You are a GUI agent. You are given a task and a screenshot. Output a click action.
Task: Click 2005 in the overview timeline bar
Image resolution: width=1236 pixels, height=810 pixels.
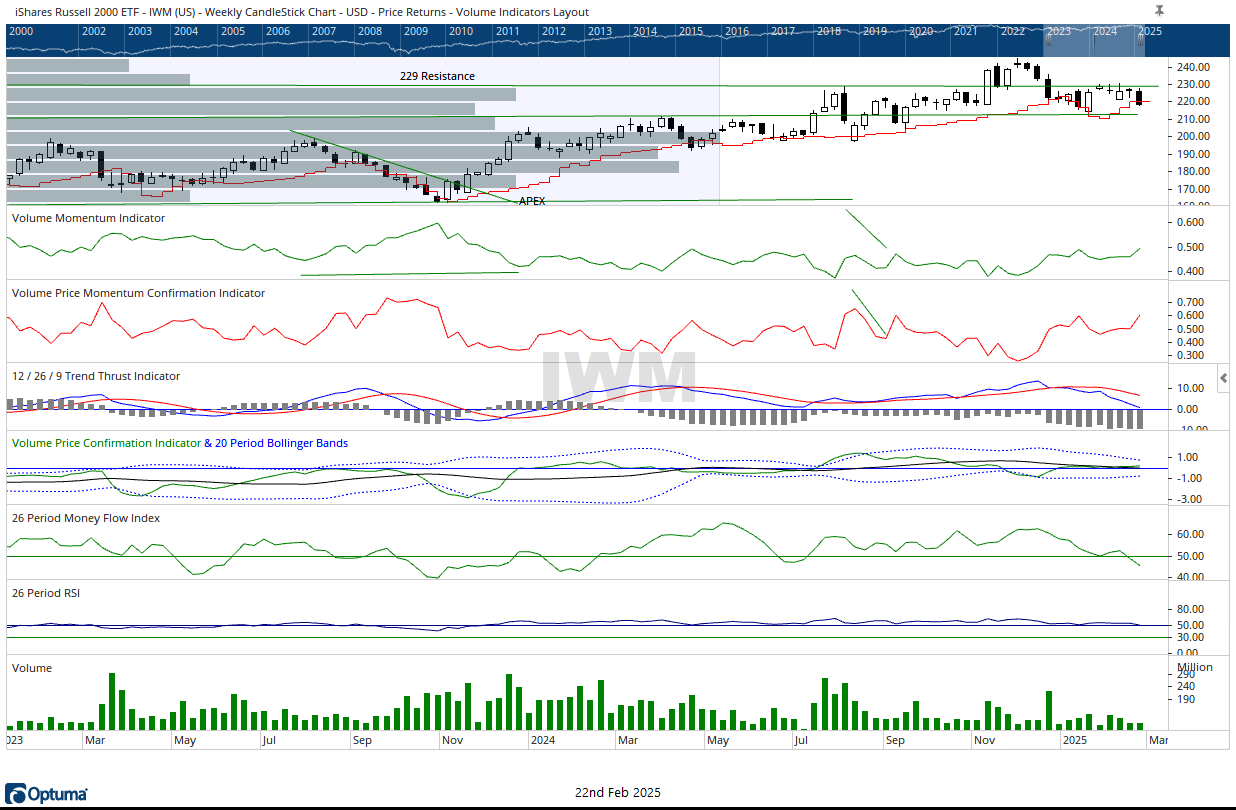[x=232, y=31]
